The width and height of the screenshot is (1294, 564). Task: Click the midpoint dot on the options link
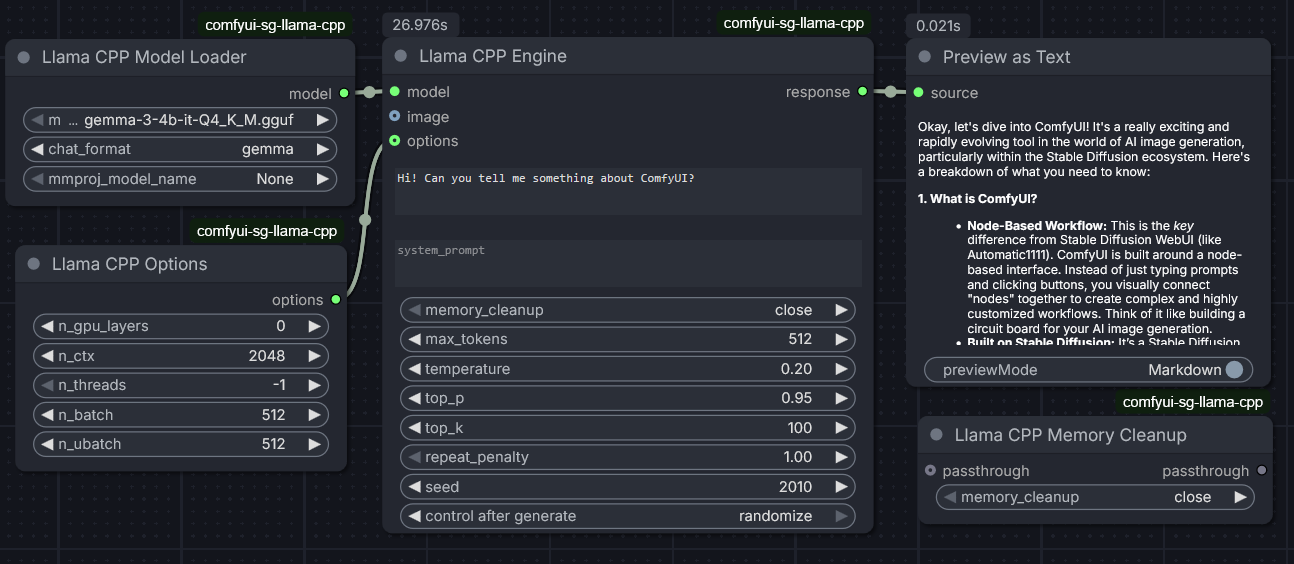pos(365,220)
